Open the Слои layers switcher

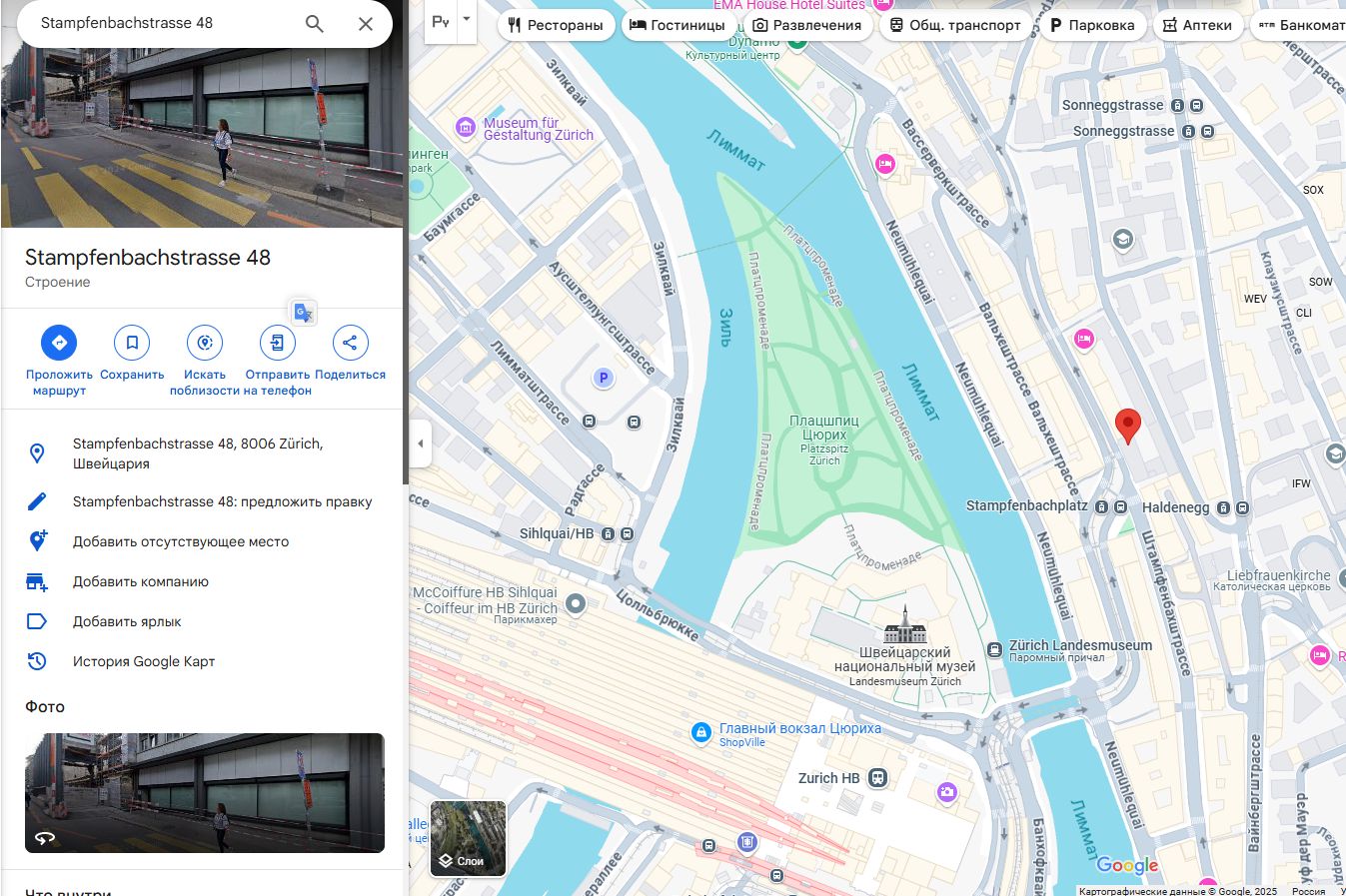pyautogui.click(x=469, y=838)
